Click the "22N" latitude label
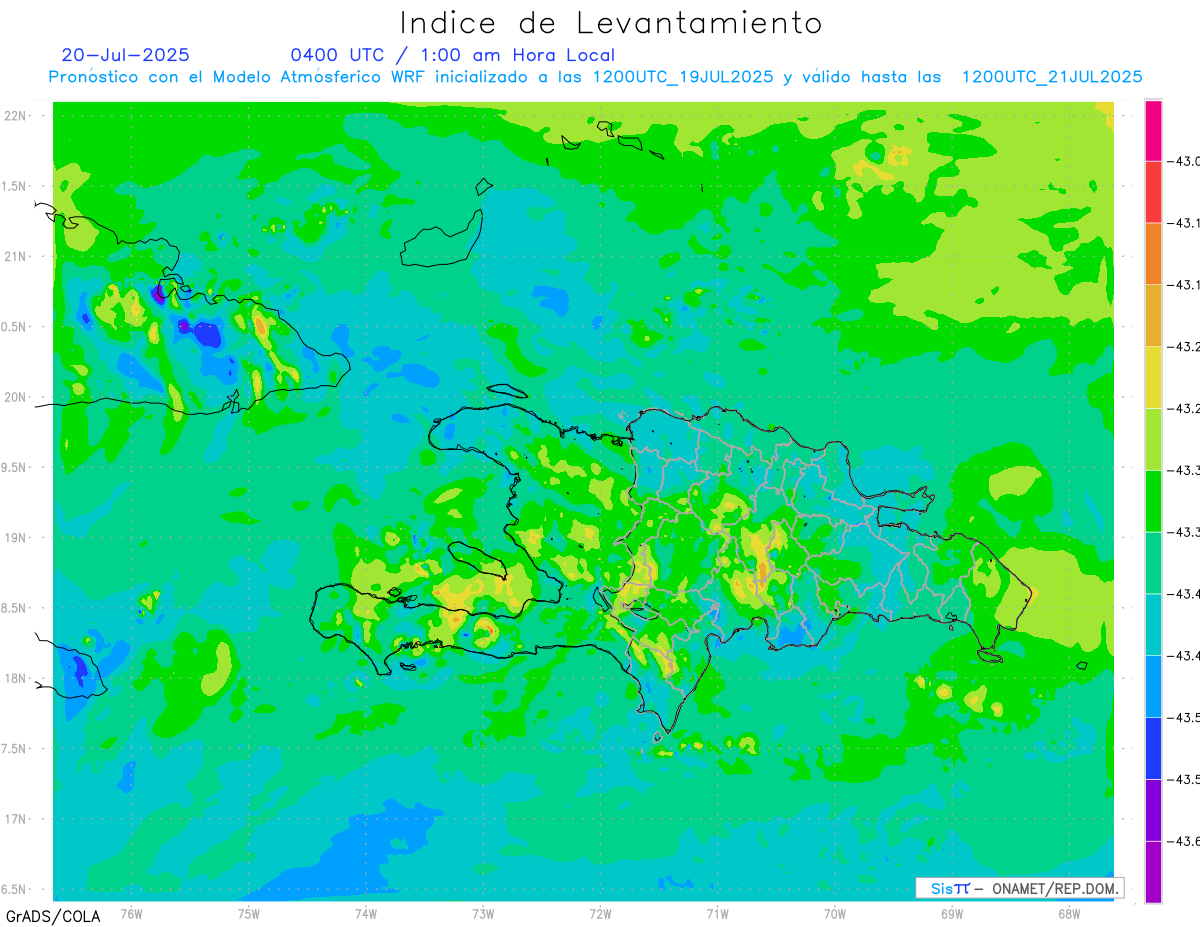1200x927 pixels. coord(16,116)
